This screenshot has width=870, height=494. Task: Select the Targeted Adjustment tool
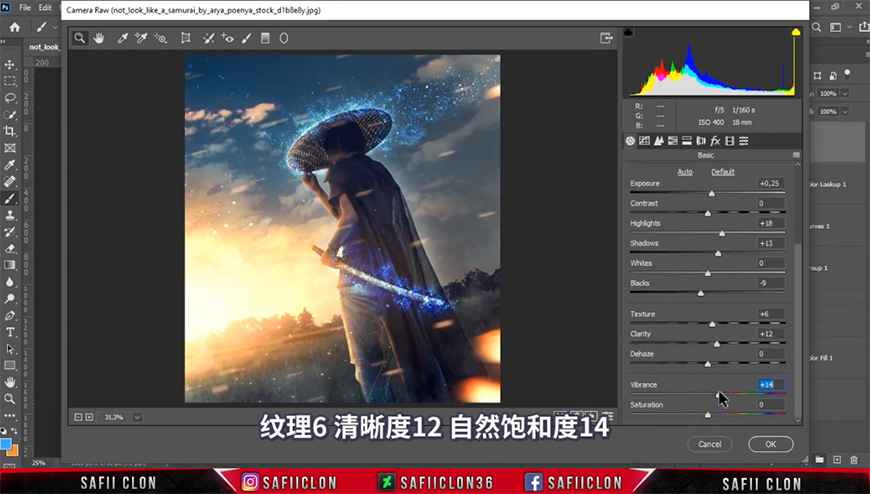click(x=161, y=38)
